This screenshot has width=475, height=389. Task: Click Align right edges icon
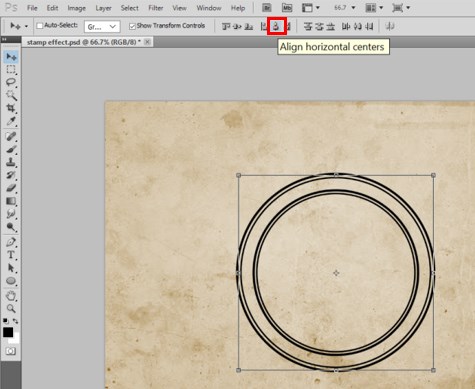288,26
